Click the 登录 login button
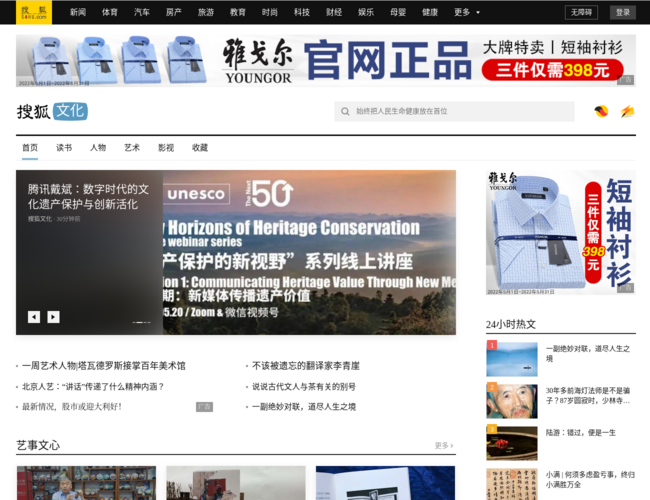 pos(623,12)
